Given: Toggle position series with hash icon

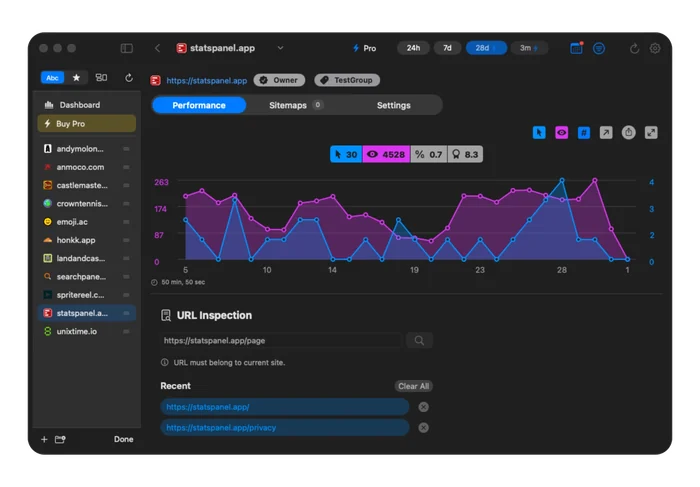Looking at the screenshot, I should coord(584,133).
